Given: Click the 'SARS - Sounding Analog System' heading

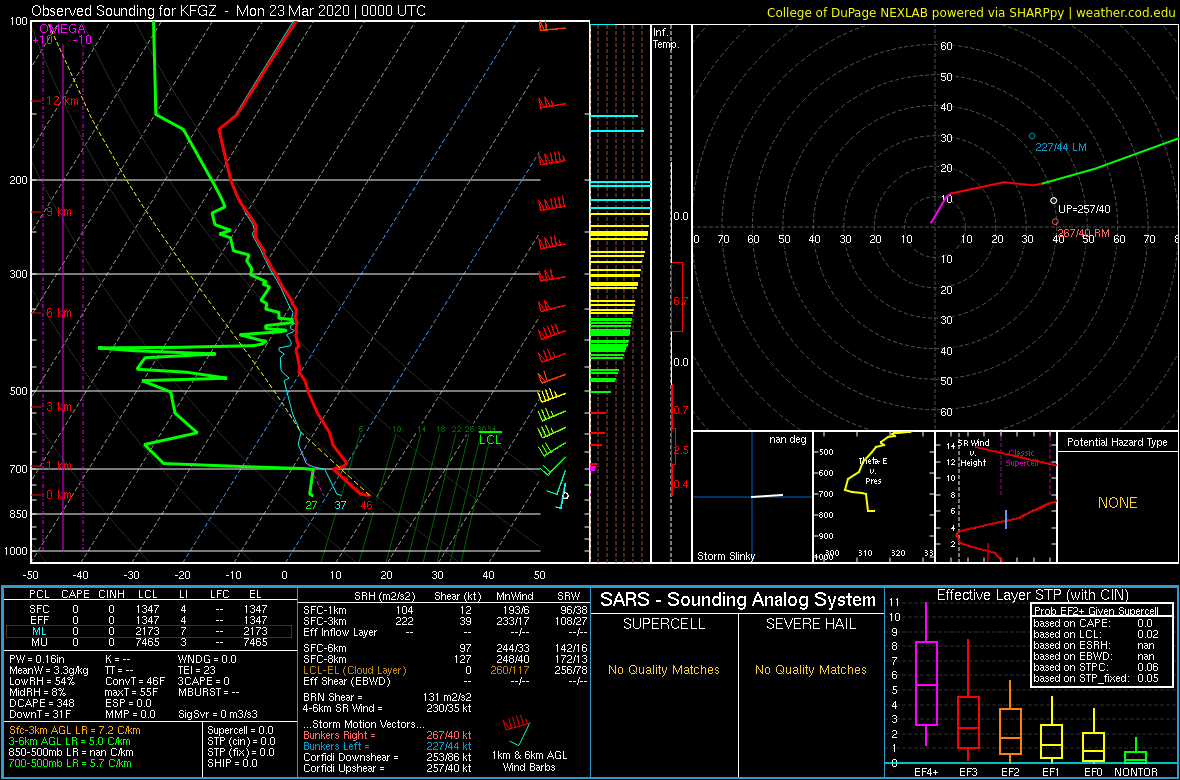Looking at the screenshot, I should click(x=738, y=600).
